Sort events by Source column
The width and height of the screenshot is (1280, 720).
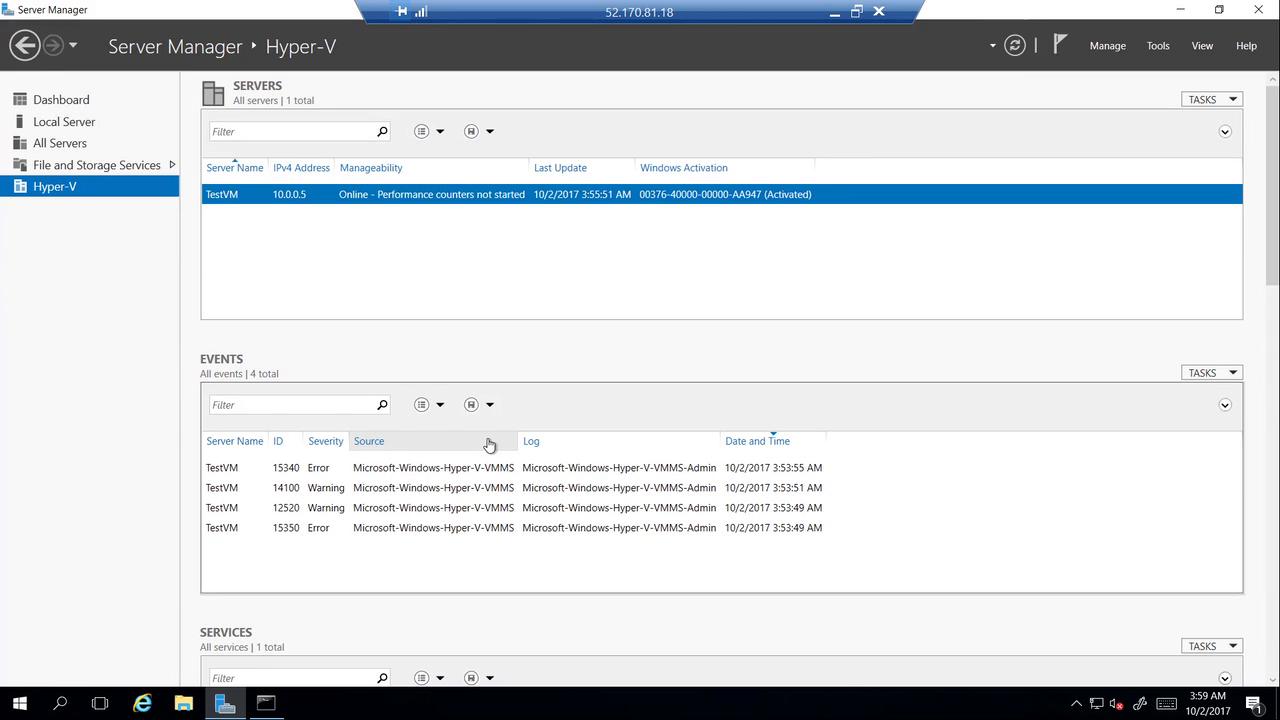coord(433,441)
